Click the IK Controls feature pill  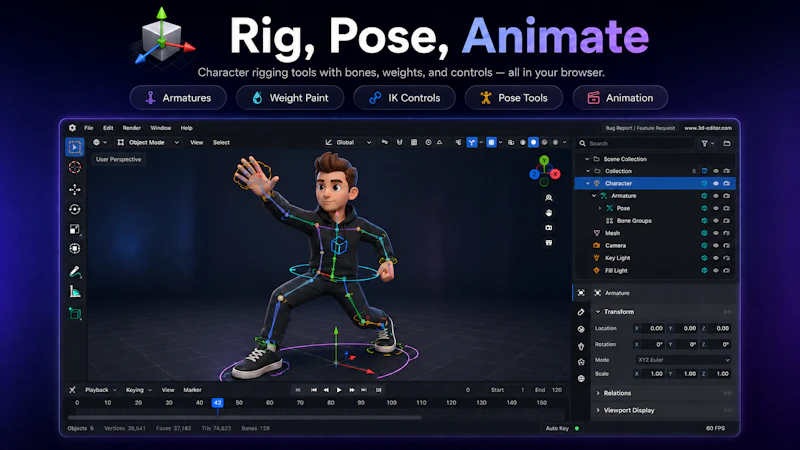point(405,97)
